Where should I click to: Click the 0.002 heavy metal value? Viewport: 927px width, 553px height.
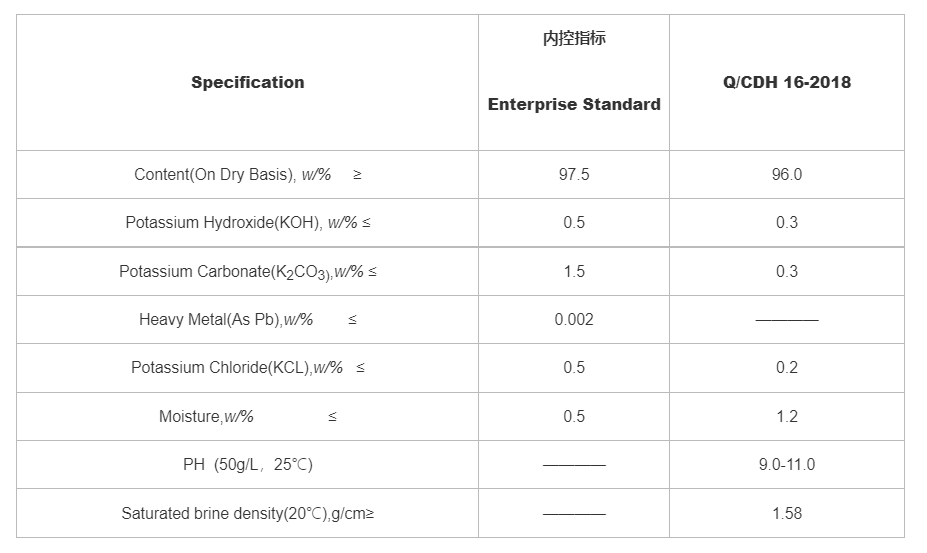[573, 319]
